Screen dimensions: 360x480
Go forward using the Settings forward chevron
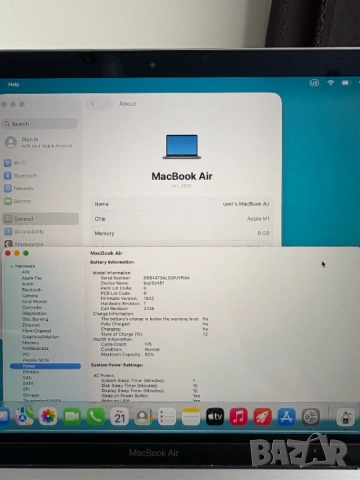tap(107, 104)
